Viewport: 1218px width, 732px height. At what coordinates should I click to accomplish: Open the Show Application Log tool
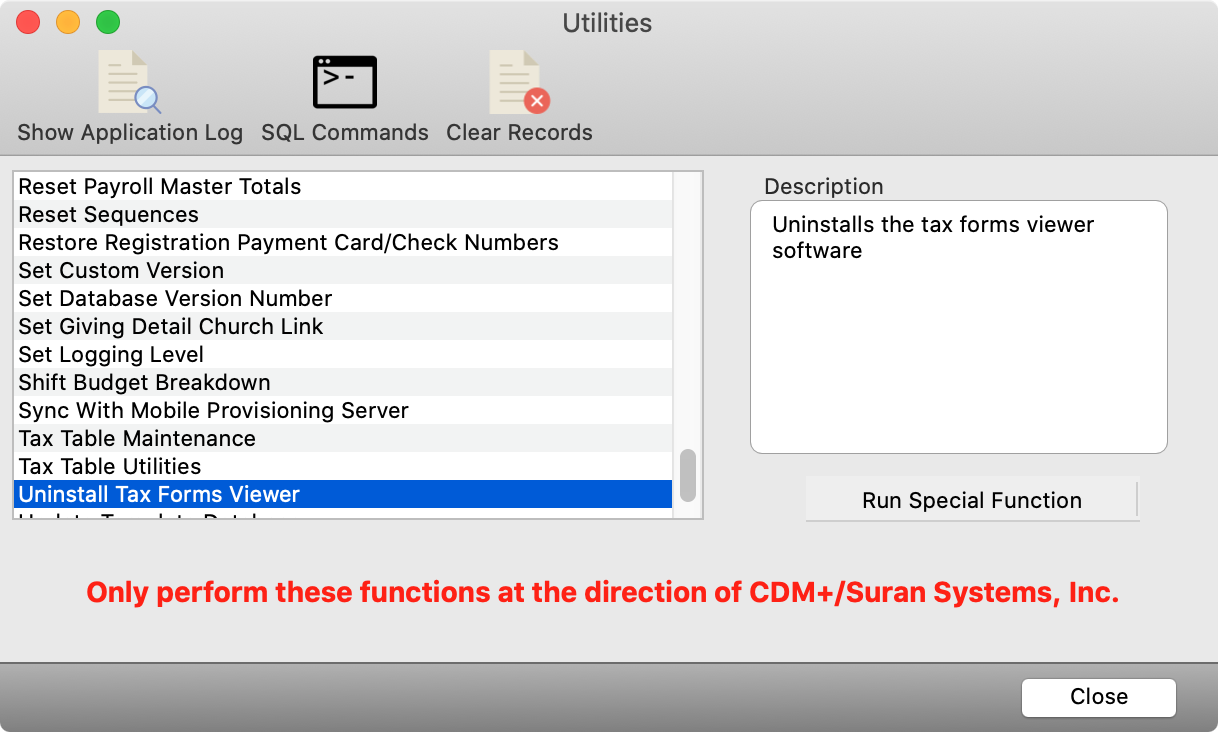pyautogui.click(x=129, y=97)
